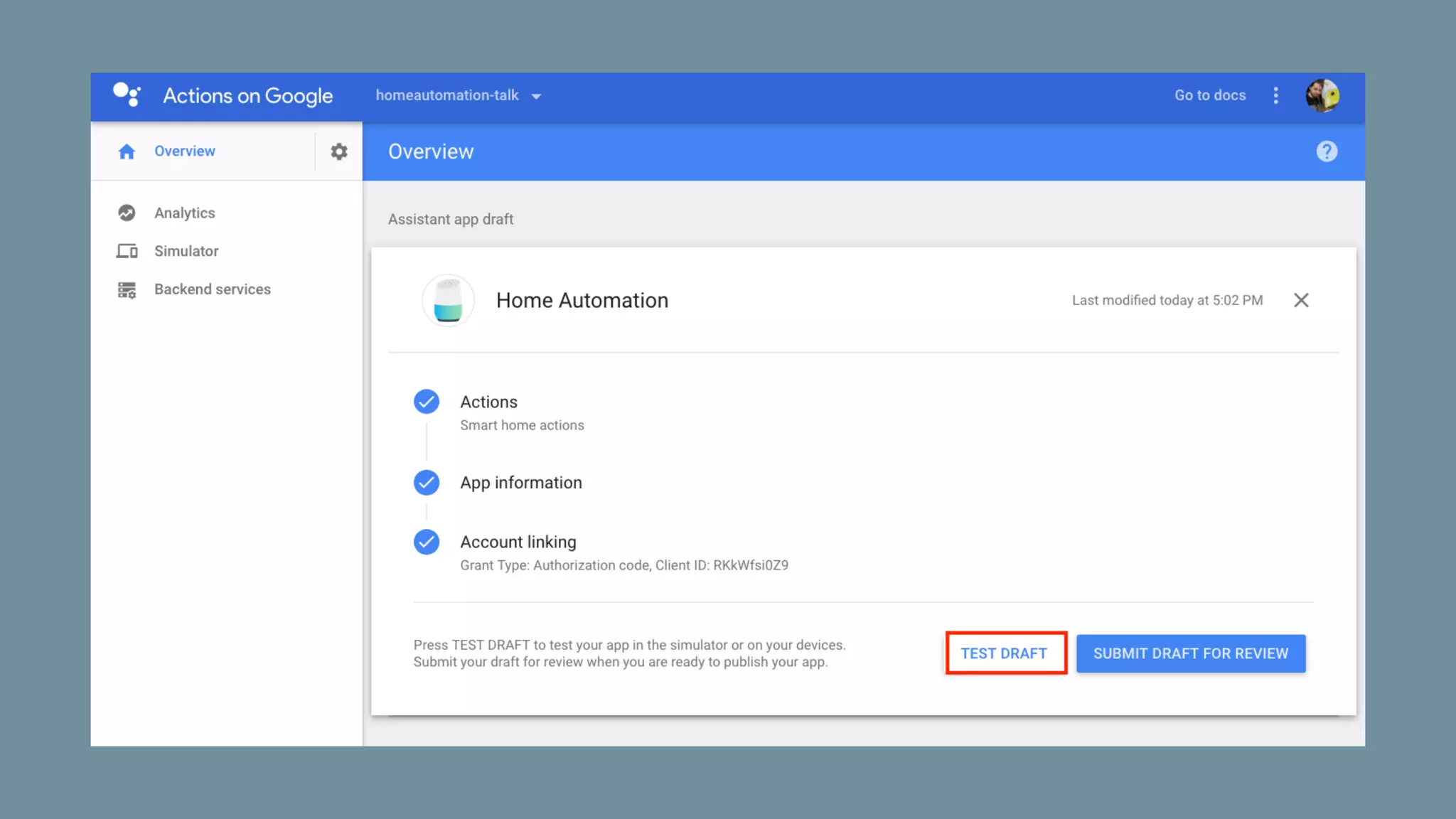Image resolution: width=1456 pixels, height=819 pixels.
Task: Expand the App information section
Action: pyautogui.click(x=520, y=483)
